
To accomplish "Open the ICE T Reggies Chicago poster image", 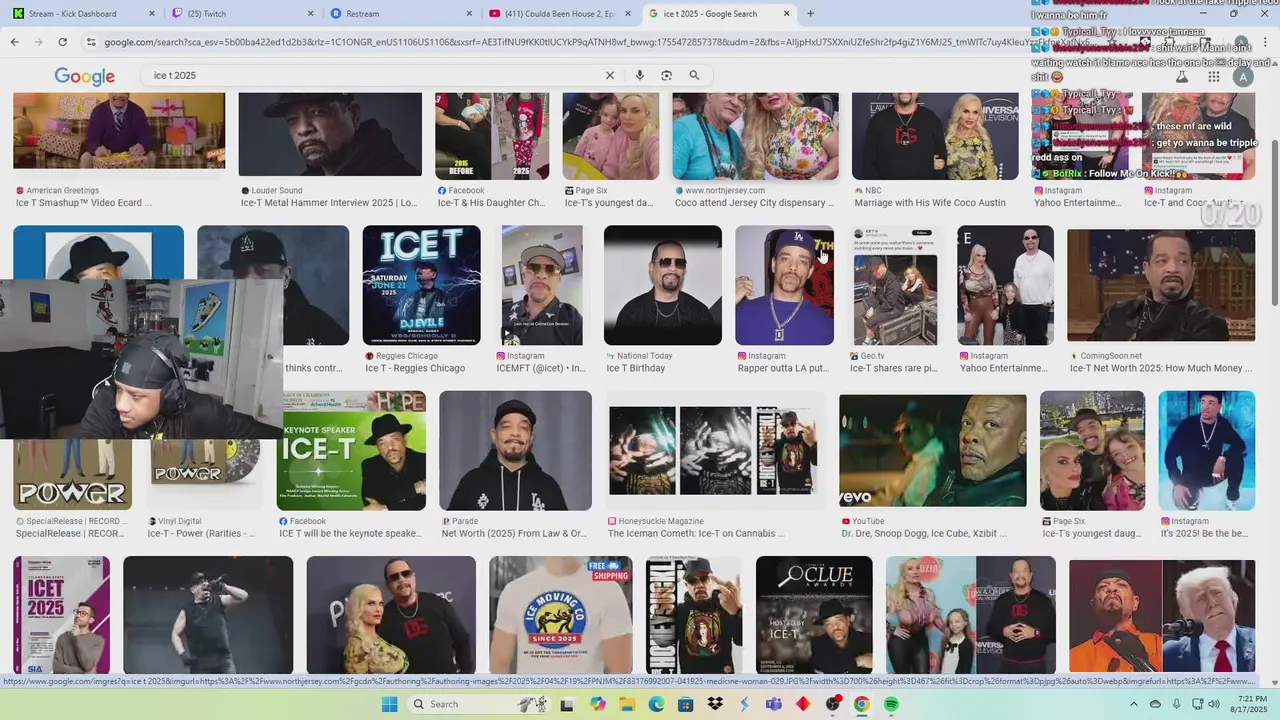I will click(x=421, y=285).
